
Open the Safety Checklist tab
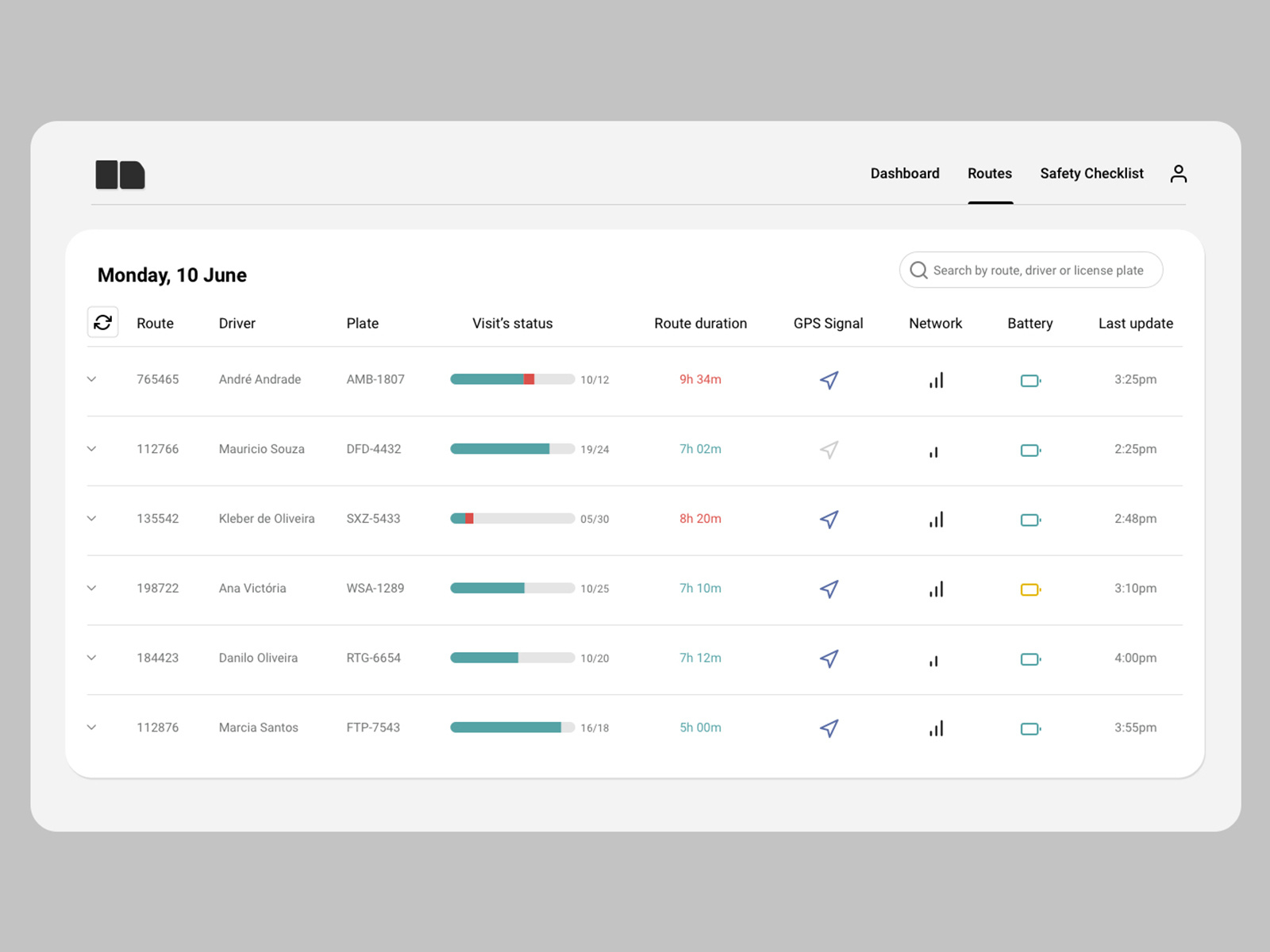(1091, 173)
